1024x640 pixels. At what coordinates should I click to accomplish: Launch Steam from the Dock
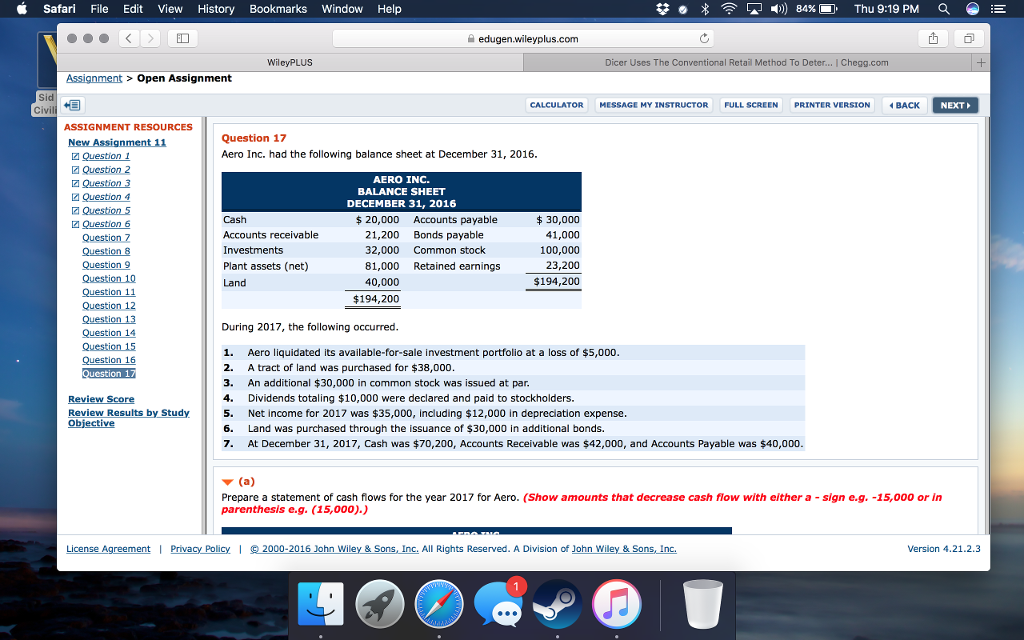557,603
